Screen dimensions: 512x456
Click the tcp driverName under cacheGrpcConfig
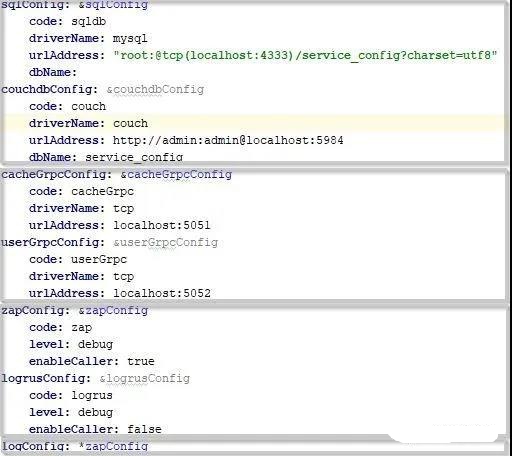[123, 209]
